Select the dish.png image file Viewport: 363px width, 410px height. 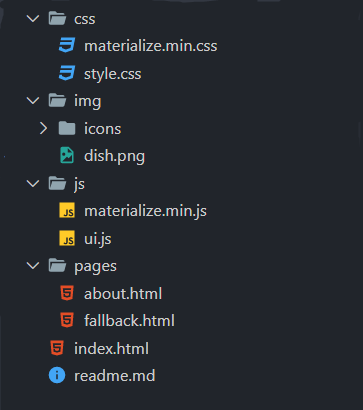point(114,156)
